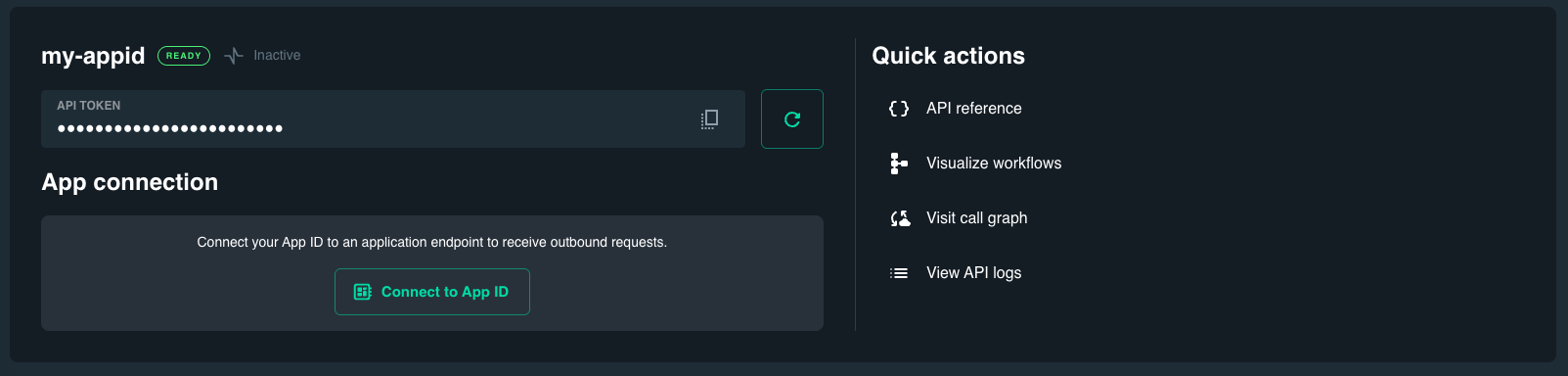Click the App connection heading
The height and width of the screenshot is (376, 1568).
130,182
